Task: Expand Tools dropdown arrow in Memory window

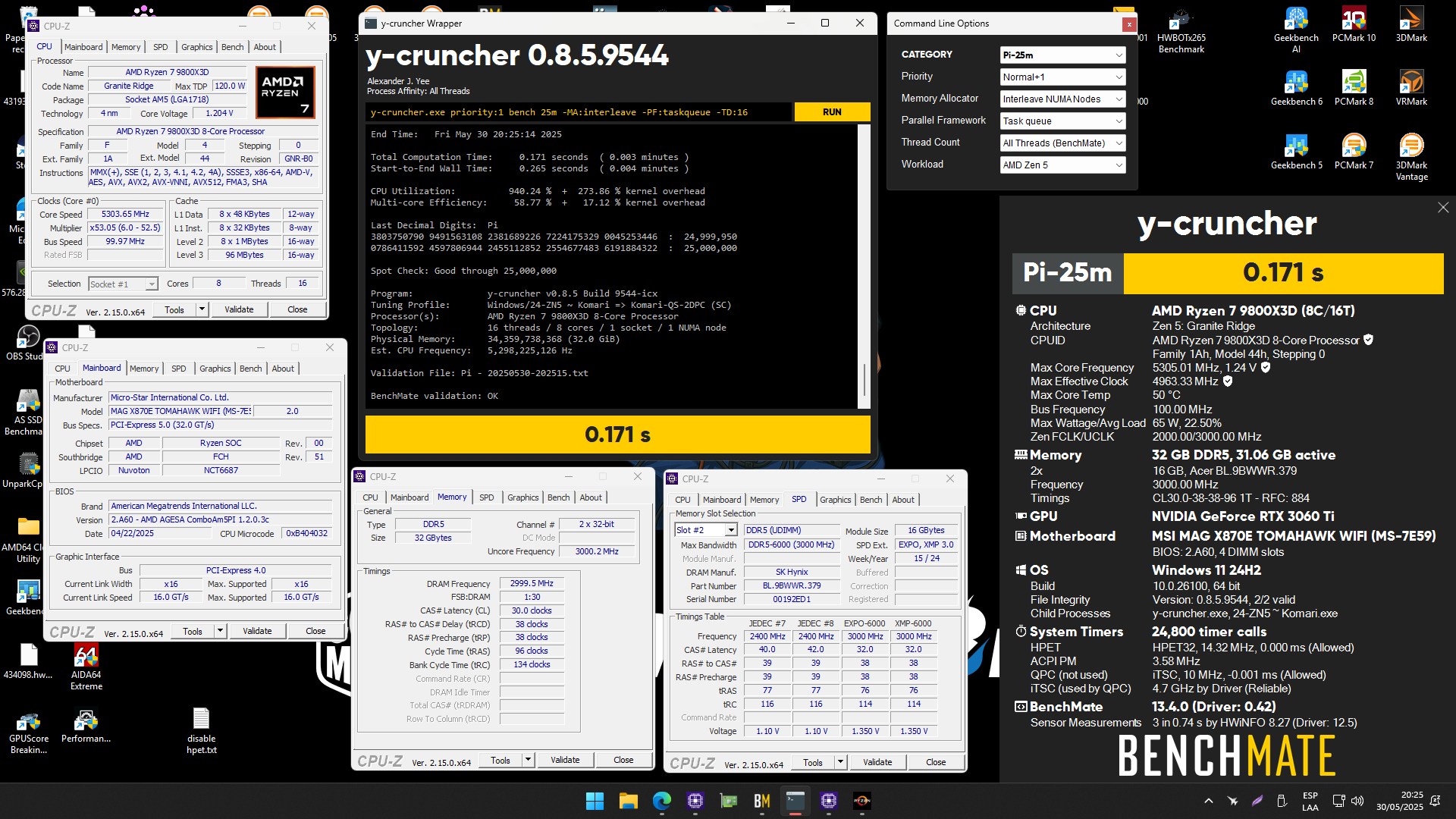Action: pos(528,760)
